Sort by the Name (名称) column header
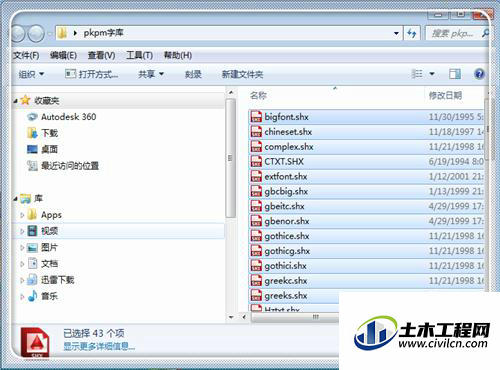The width and height of the screenshot is (500, 370). pyautogui.click(x=258, y=96)
